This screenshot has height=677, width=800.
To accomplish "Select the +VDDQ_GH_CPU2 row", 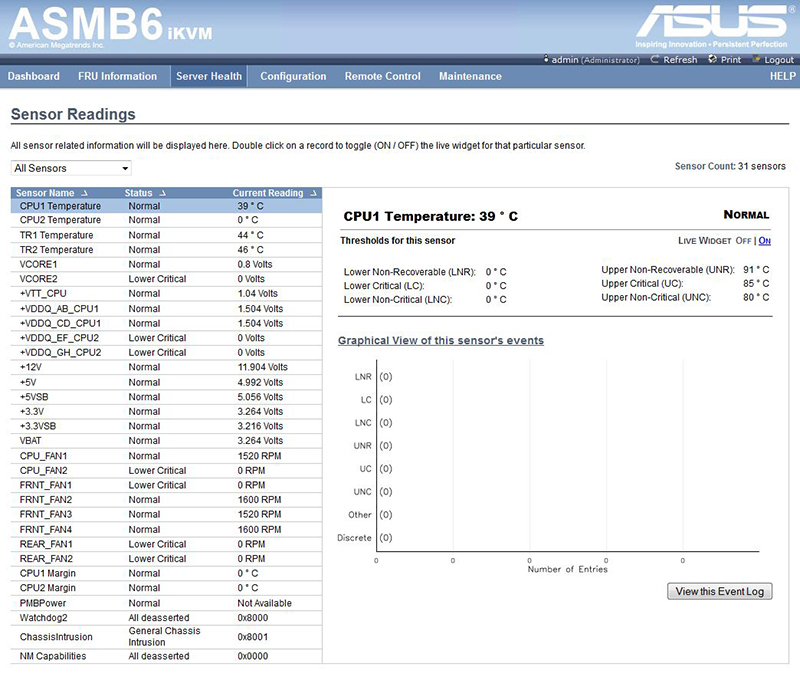I will (166, 352).
